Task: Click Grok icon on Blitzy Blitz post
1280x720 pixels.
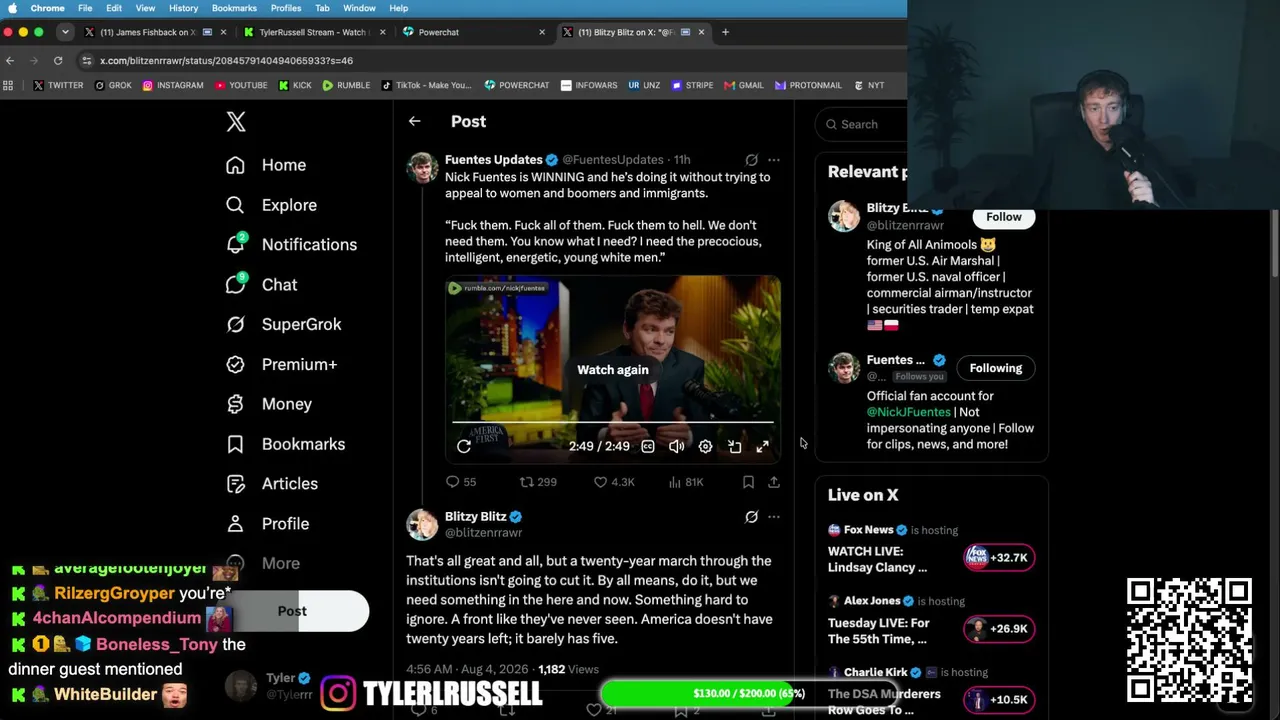Action: pyautogui.click(x=751, y=517)
